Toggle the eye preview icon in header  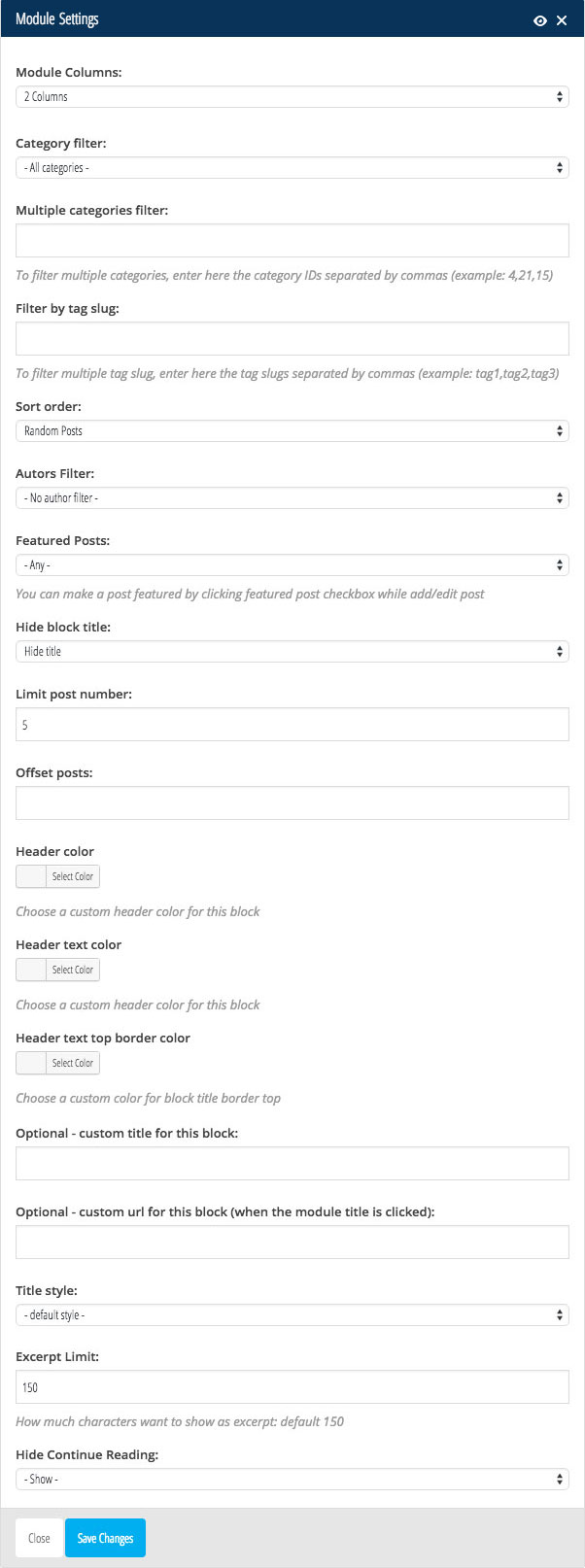click(x=540, y=20)
